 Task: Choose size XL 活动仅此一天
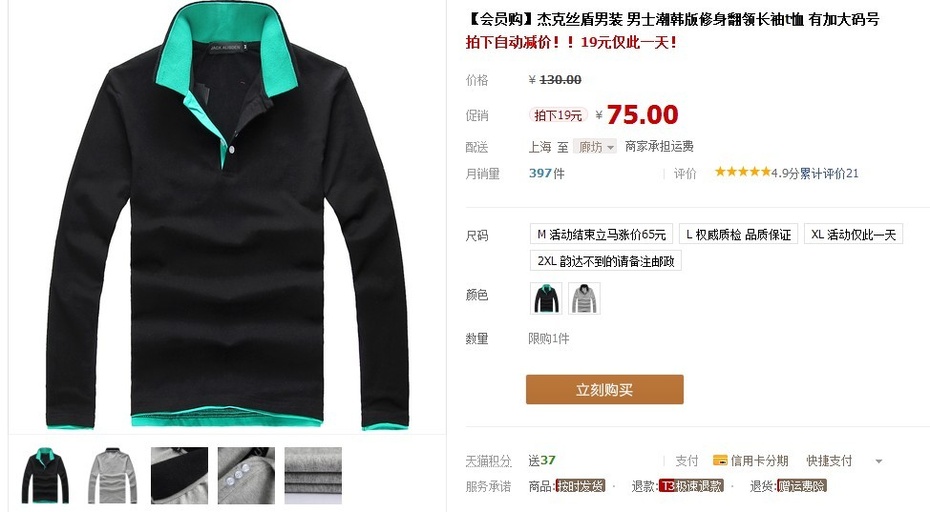853,234
